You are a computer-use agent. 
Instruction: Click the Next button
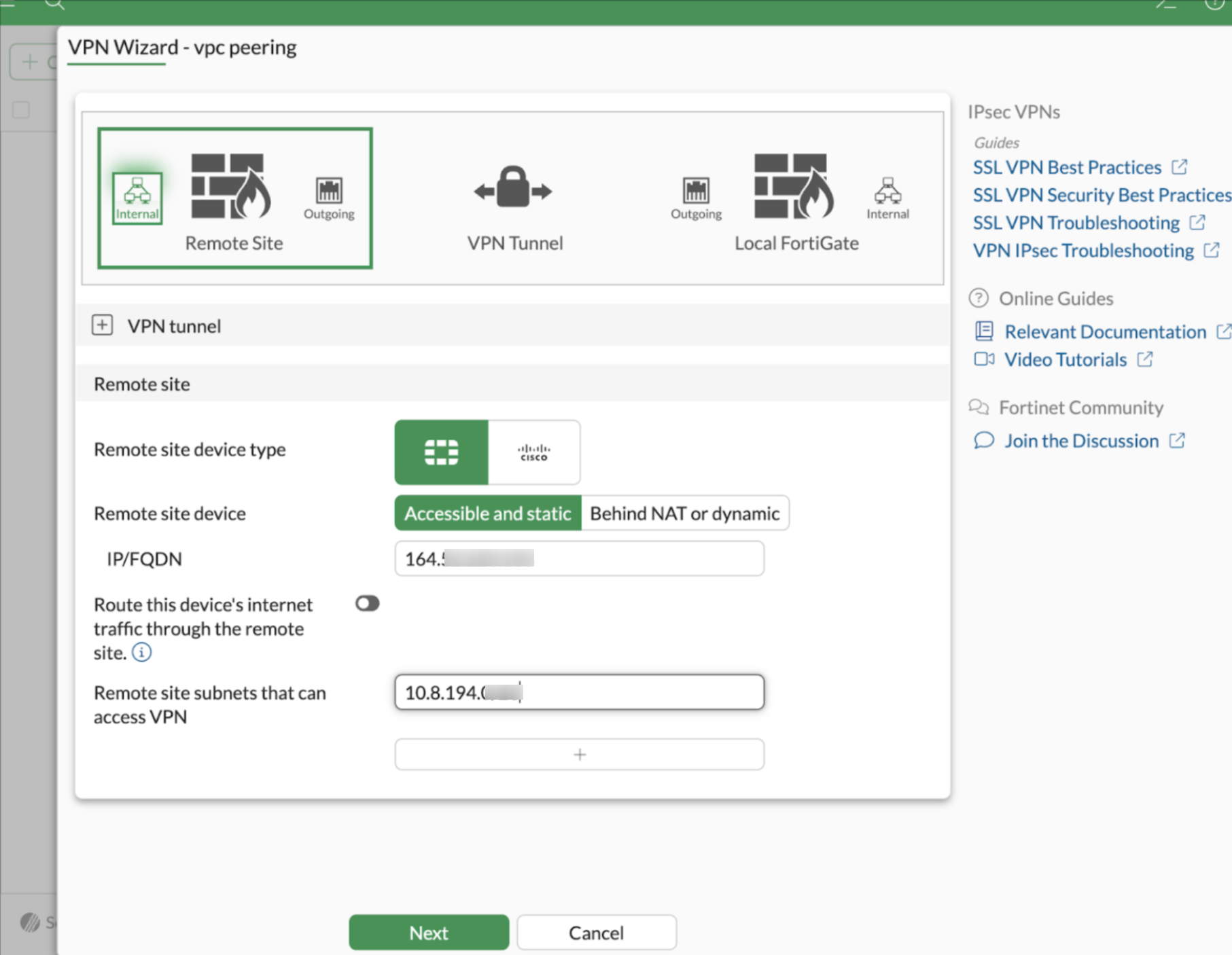[427, 932]
